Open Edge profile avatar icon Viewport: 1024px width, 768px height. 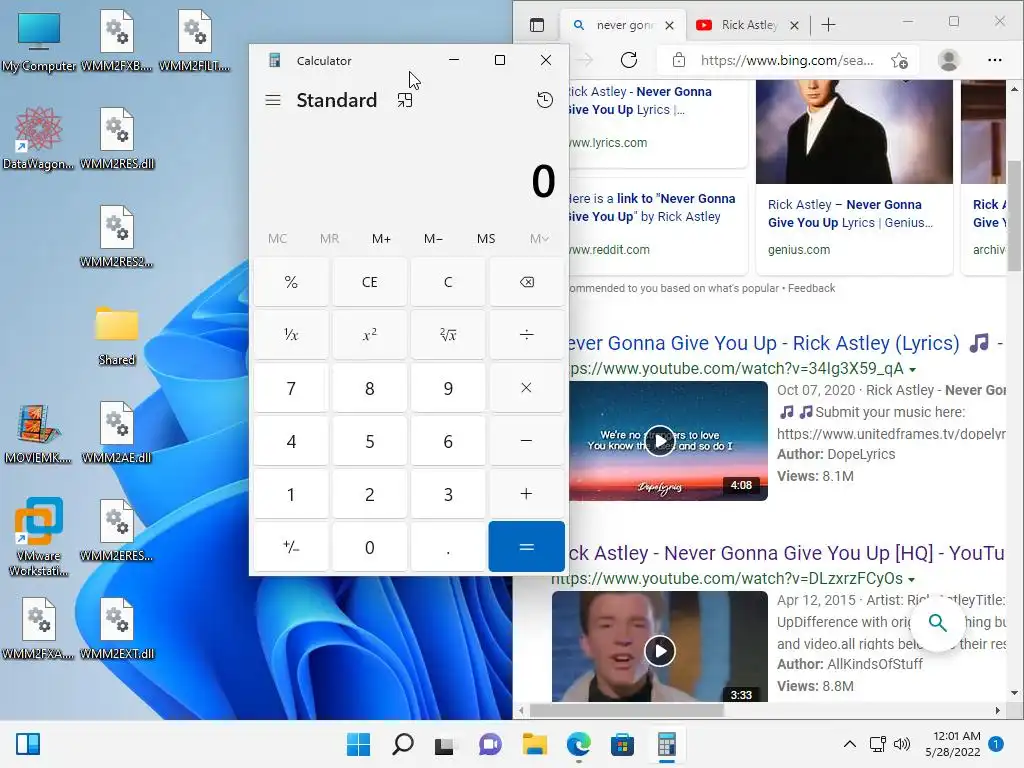948,60
